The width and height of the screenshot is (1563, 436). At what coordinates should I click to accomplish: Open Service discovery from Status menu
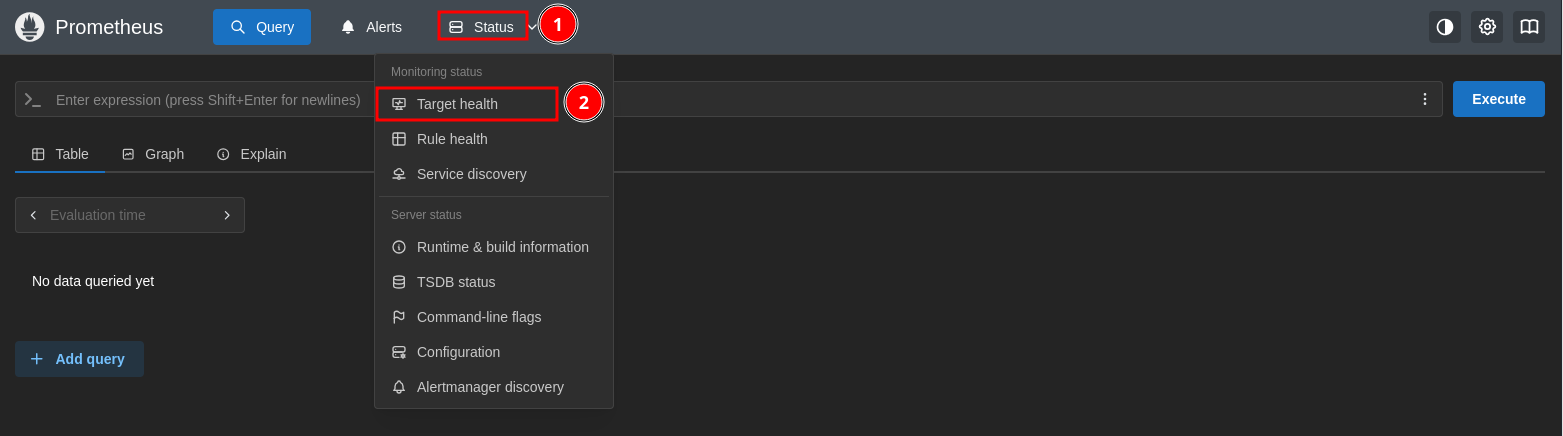point(471,174)
